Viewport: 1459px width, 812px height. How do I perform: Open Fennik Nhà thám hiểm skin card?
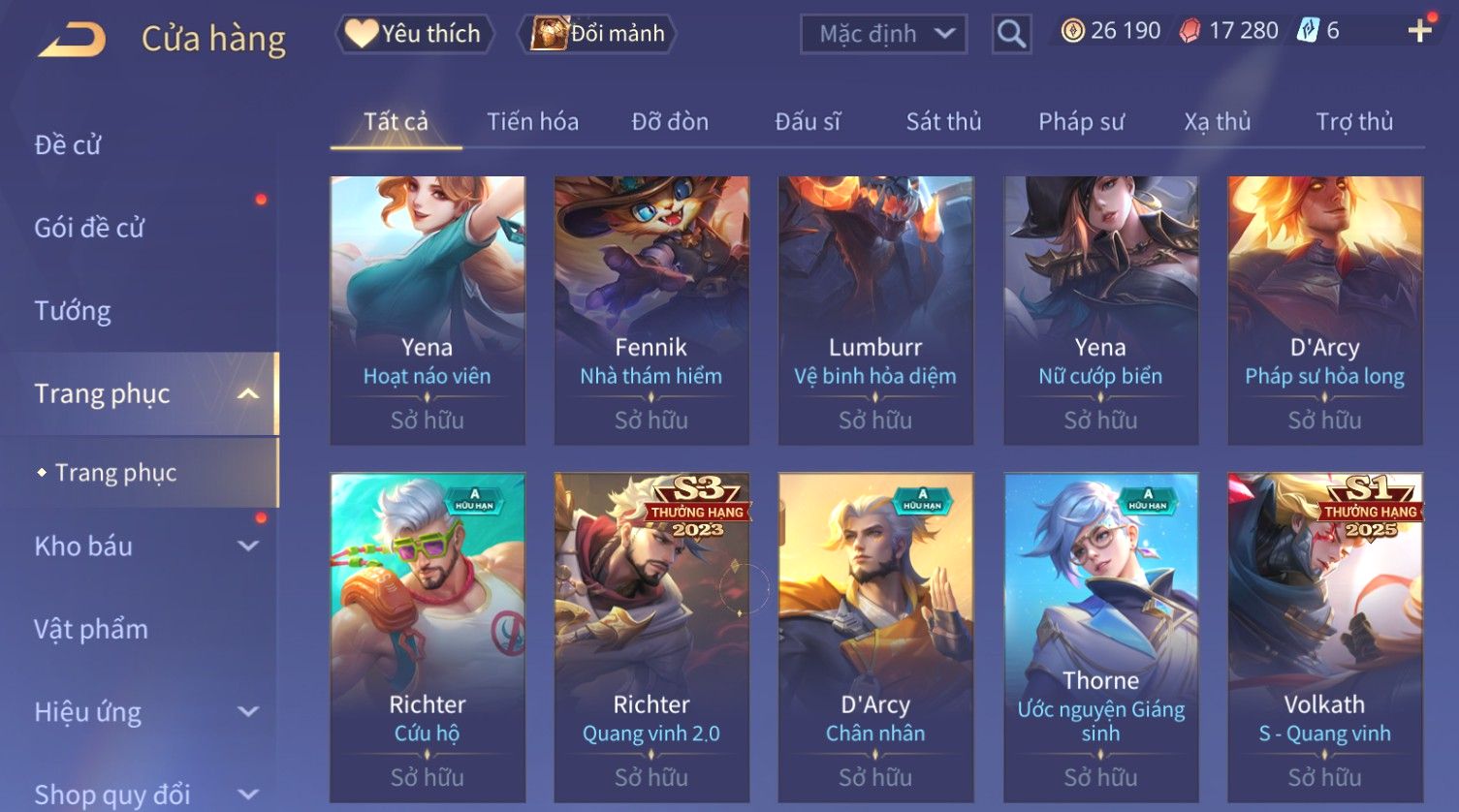tap(651, 310)
